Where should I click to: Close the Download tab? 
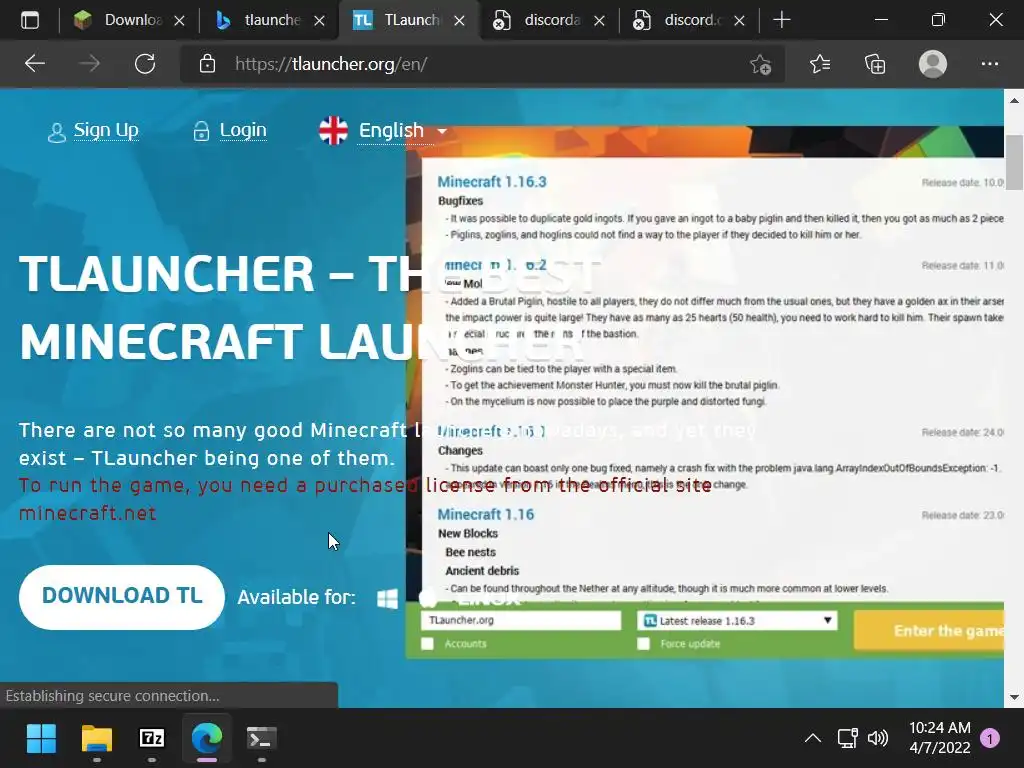tap(179, 21)
